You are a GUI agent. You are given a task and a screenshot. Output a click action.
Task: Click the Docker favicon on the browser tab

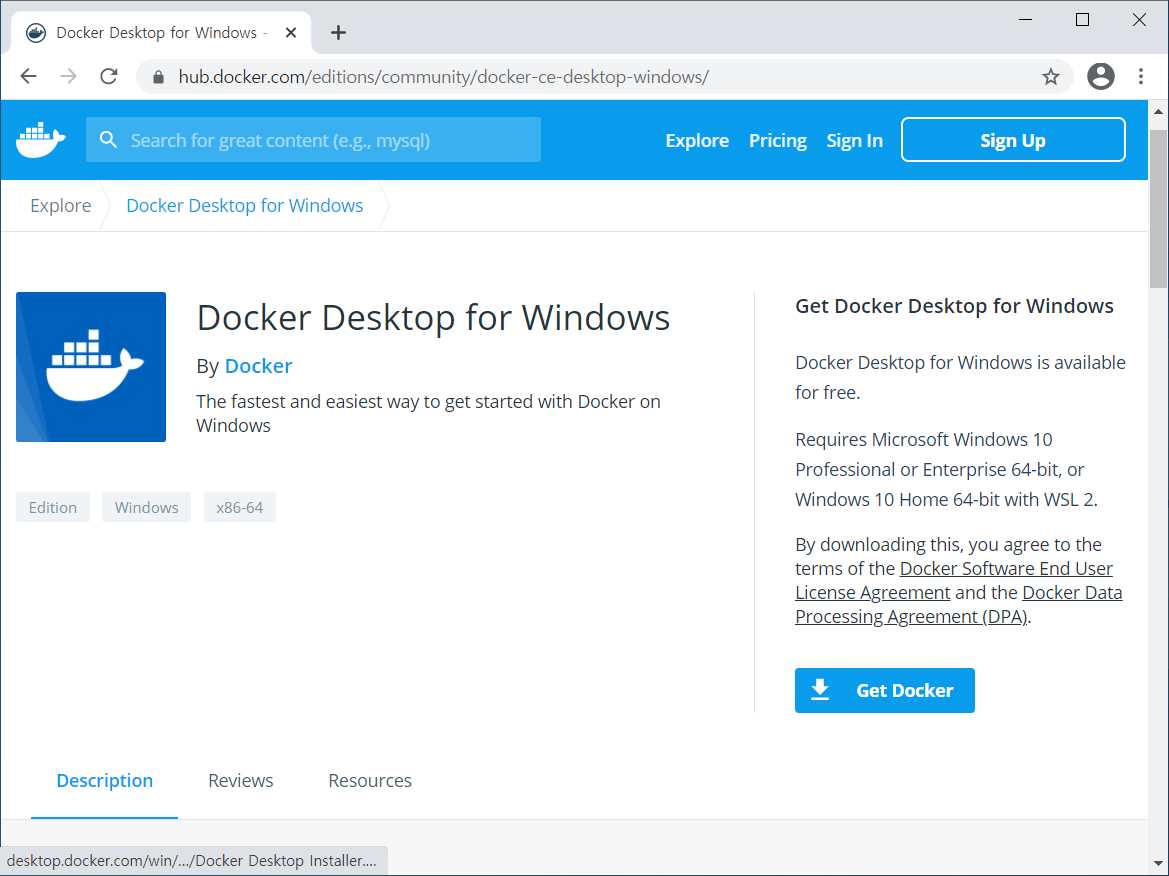tap(36, 33)
